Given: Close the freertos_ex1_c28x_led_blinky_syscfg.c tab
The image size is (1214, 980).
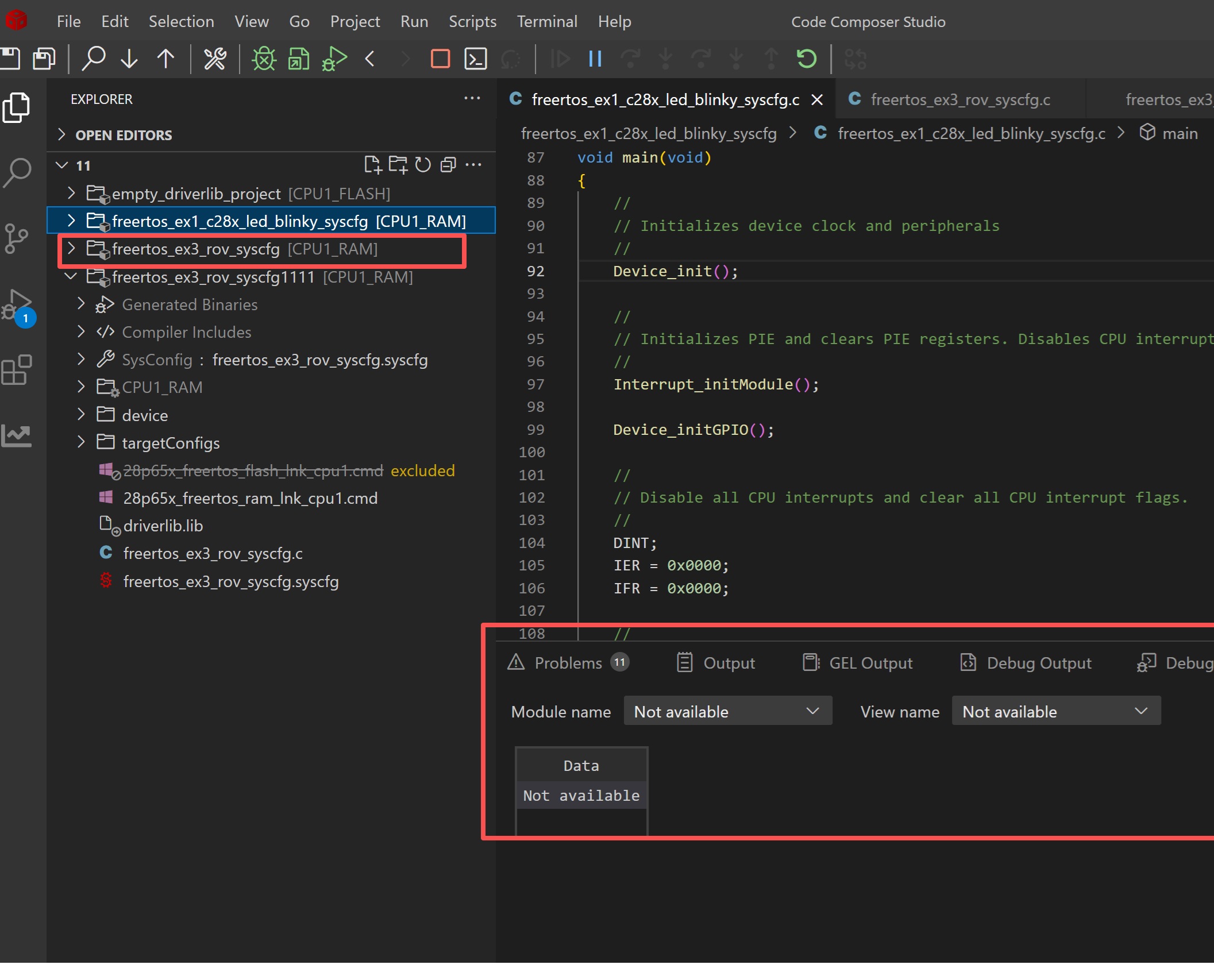Looking at the screenshot, I should coord(817,100).
